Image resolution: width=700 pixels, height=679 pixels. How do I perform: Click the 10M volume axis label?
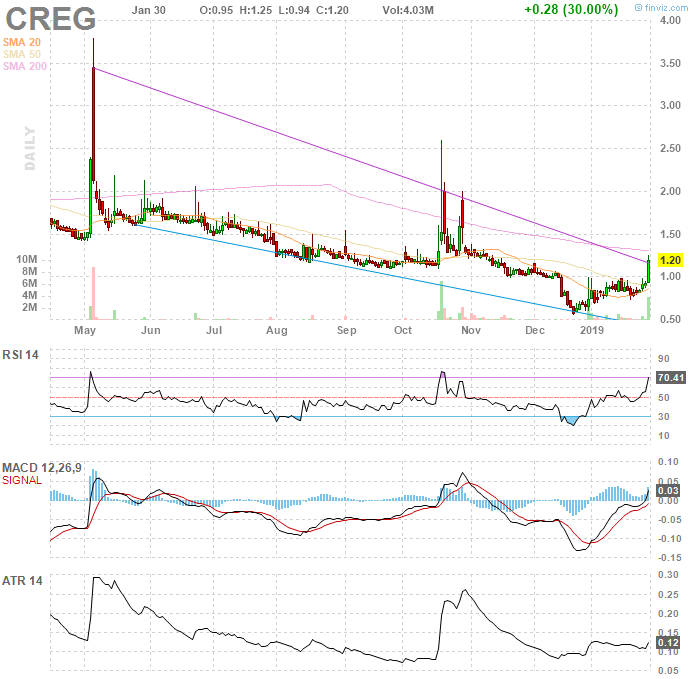click(27, 259)
